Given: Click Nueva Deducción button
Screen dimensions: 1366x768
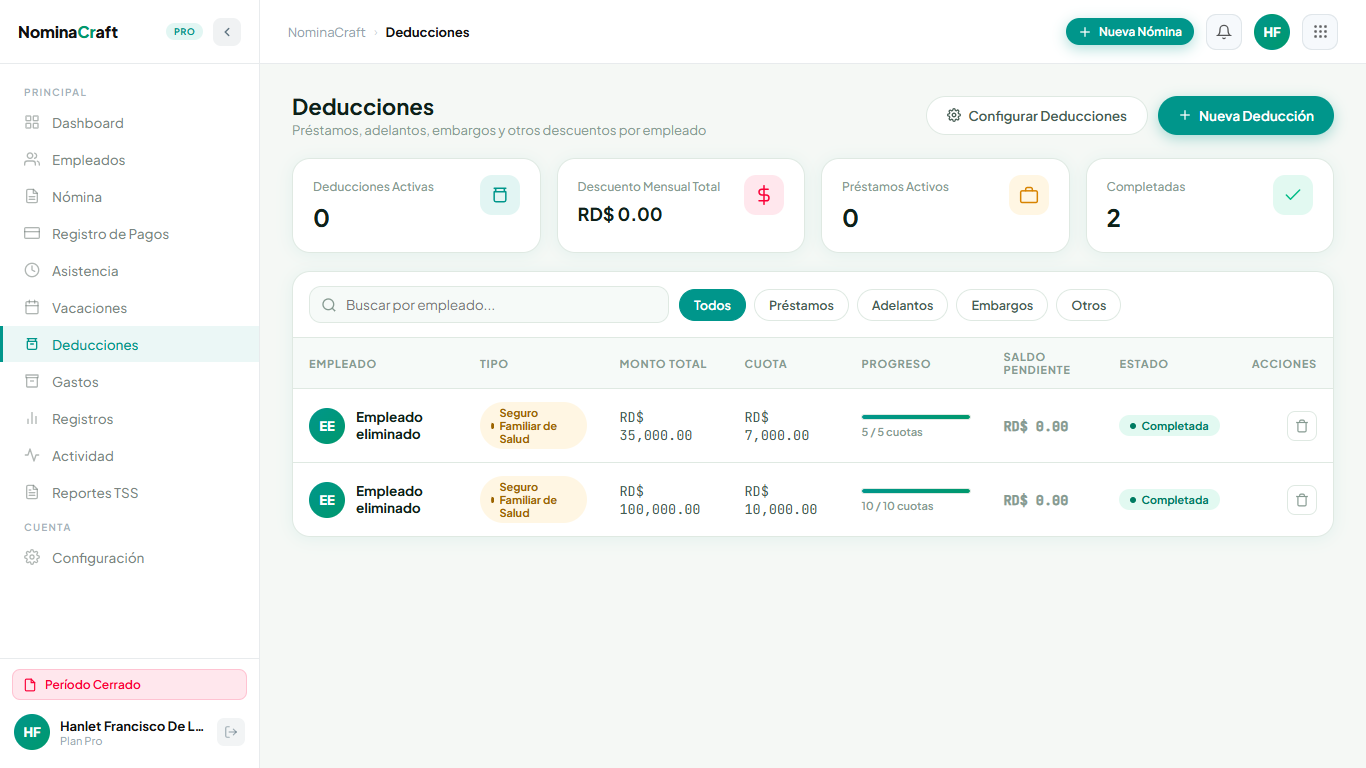Looking at the screenshot, I should 1246,116.
